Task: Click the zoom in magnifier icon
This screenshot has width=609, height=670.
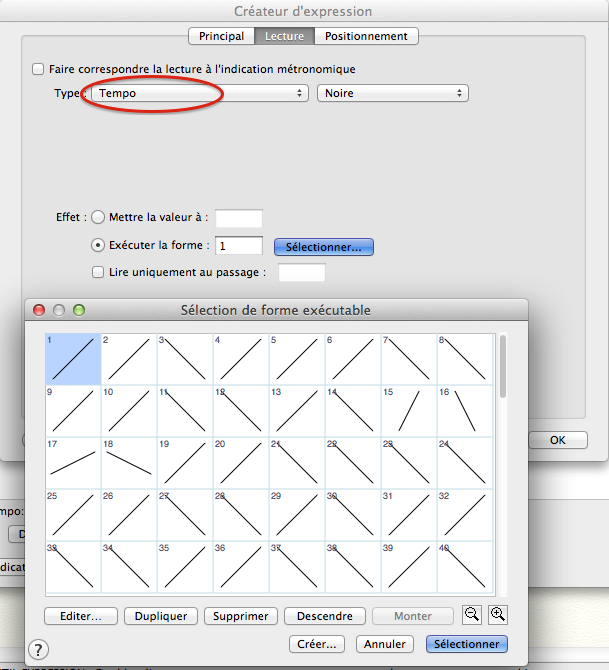Action: click(x=496, y=616)
